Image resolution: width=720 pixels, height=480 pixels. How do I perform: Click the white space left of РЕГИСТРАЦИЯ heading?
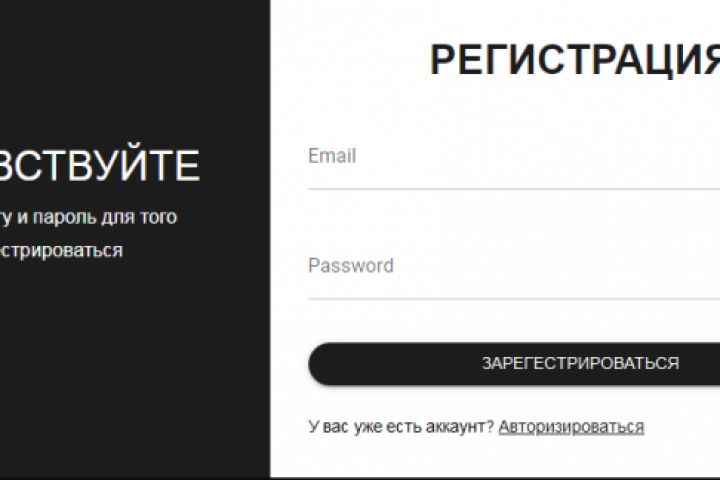coord(350,61)
